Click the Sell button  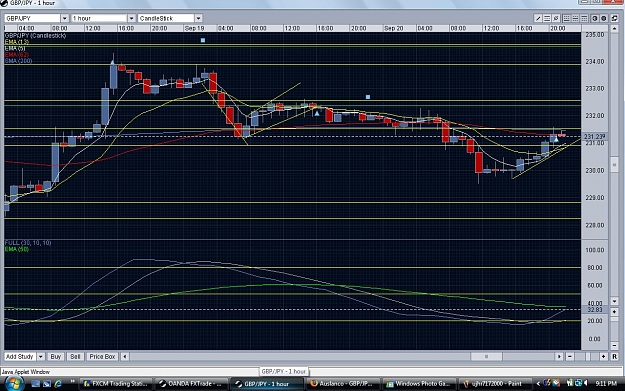[x=75, y=357]
